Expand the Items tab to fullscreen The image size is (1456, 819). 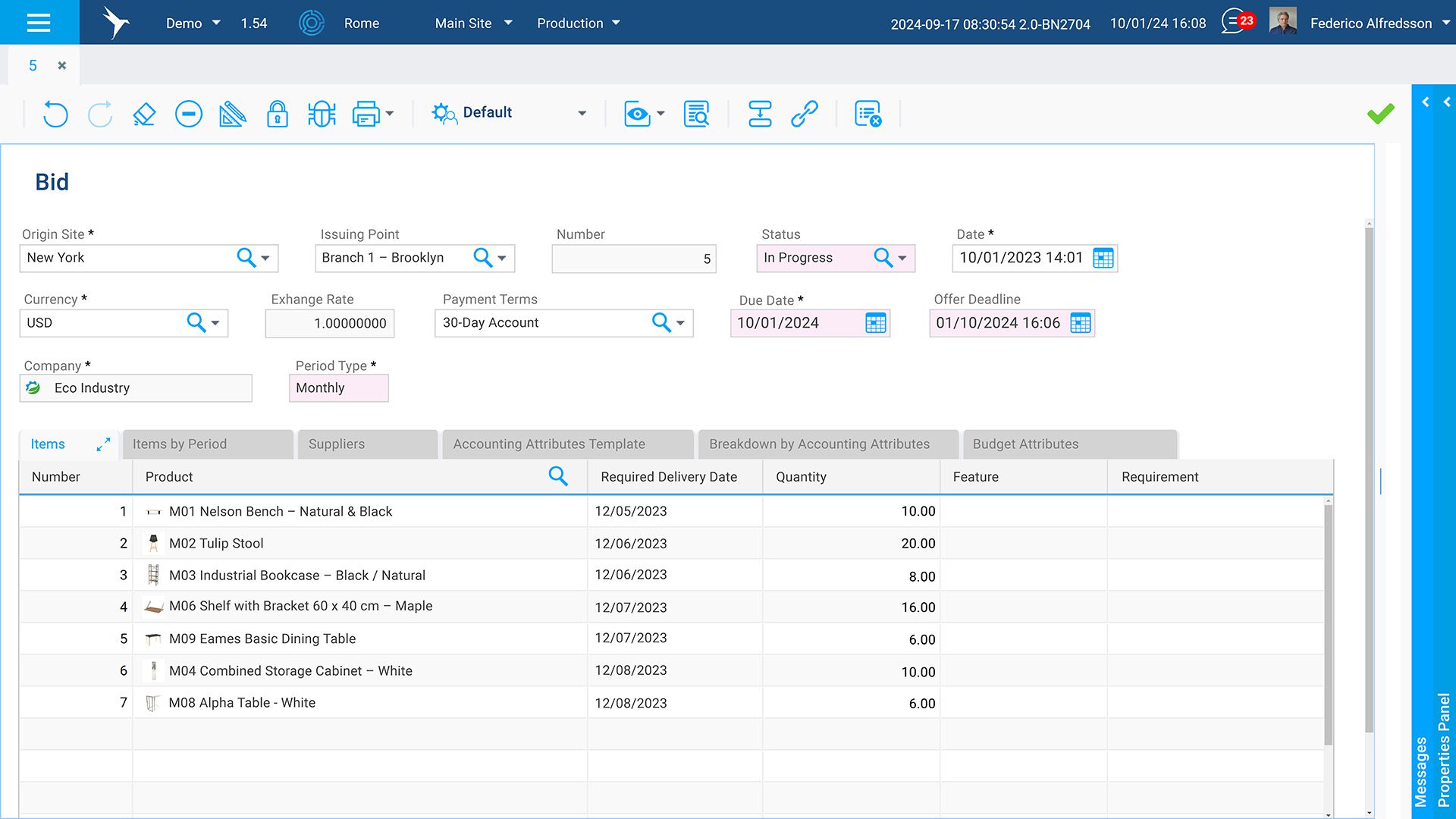tap(103, 444)
